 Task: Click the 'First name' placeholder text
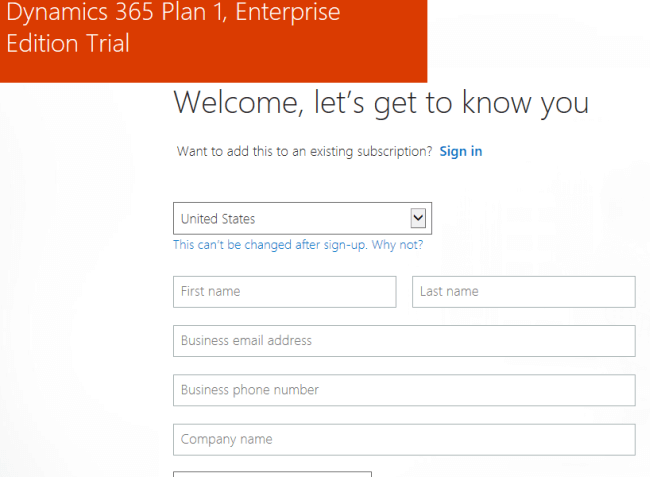tap(210, 292)
